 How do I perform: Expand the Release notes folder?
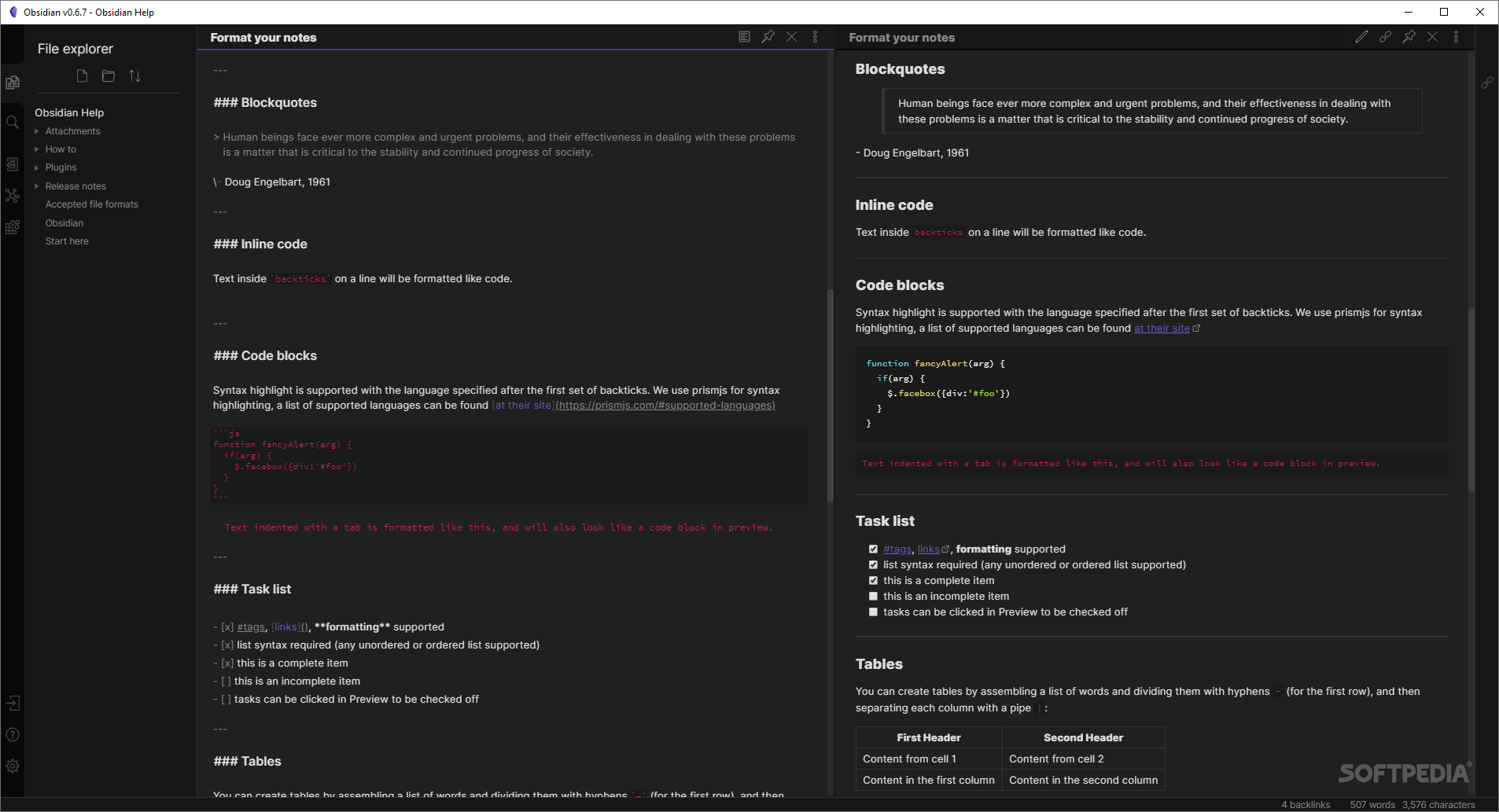point(36,186)
